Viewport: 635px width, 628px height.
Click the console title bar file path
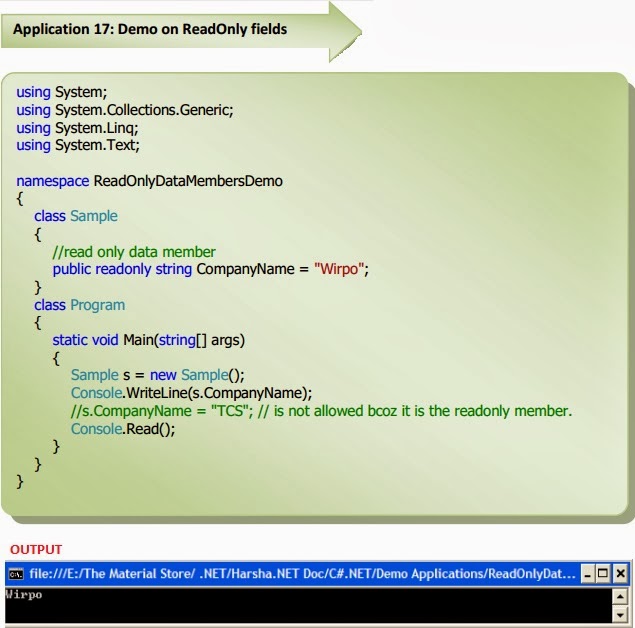pos(302,574)
